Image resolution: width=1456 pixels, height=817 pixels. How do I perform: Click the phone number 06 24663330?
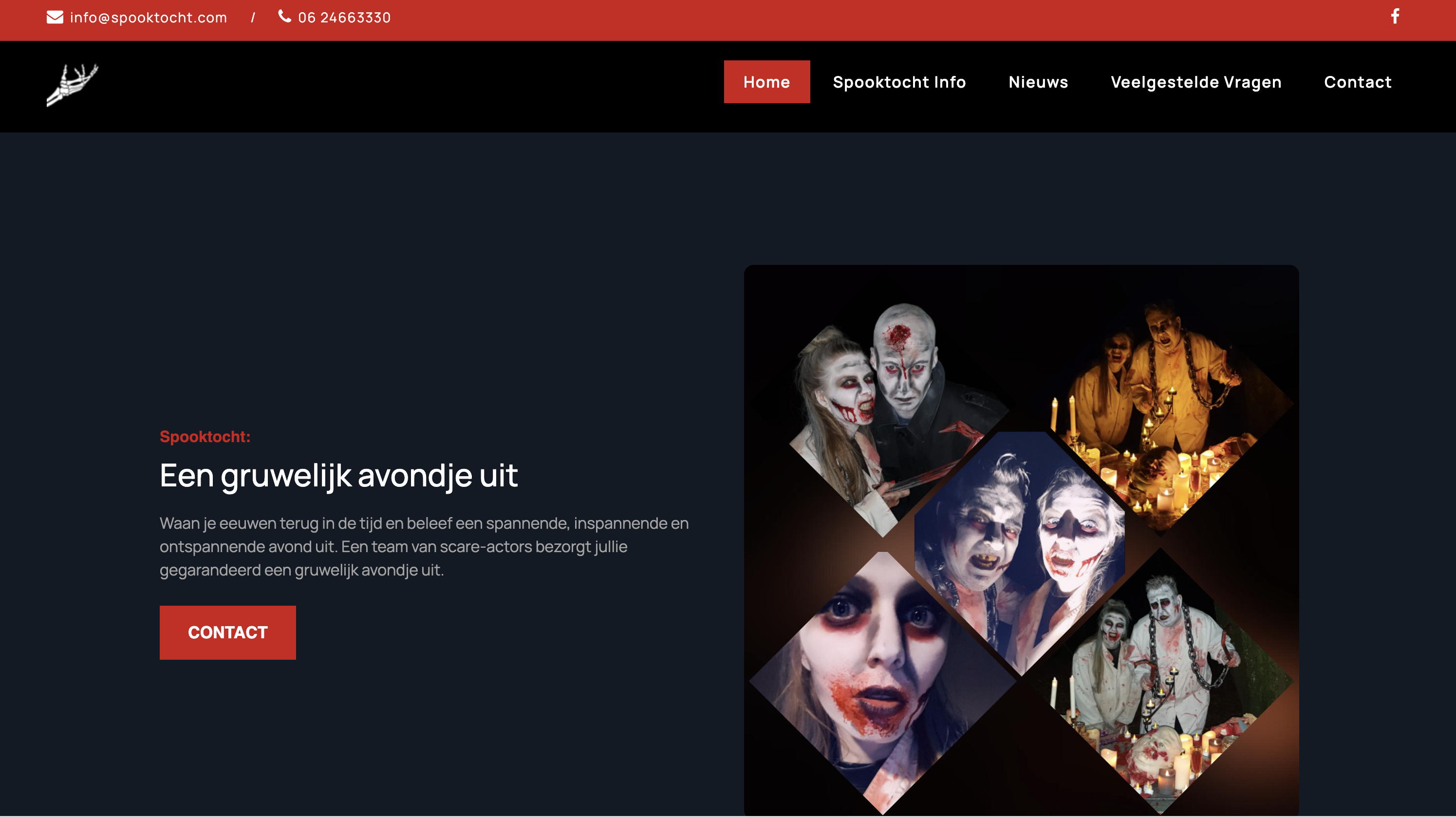(344, 18)
